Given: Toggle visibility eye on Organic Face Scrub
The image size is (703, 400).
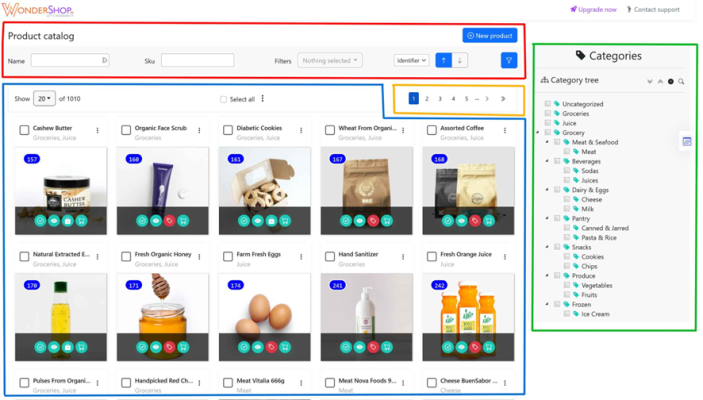Looking at the screenshot, I should [156, 221].
